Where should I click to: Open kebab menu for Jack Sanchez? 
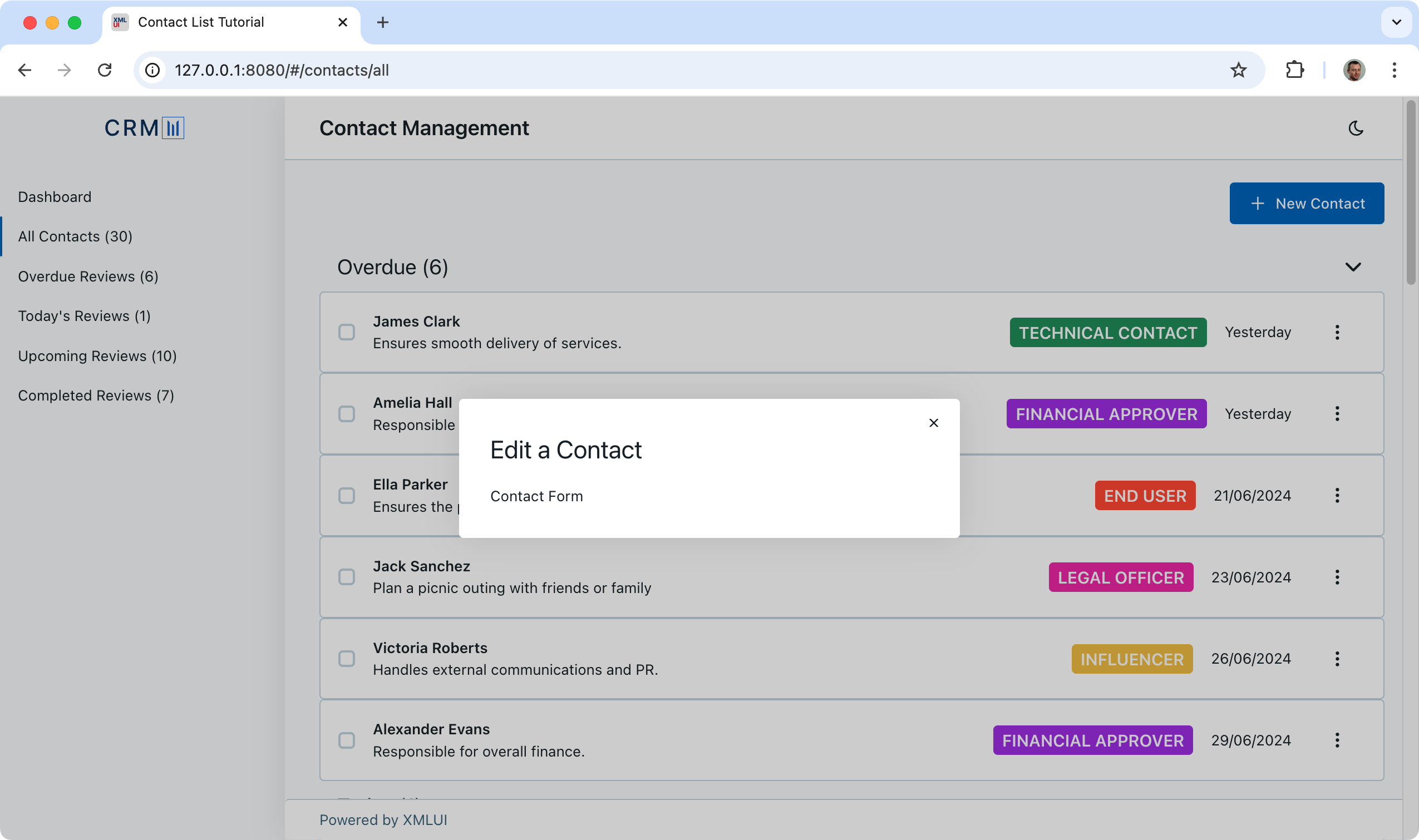1337,577
